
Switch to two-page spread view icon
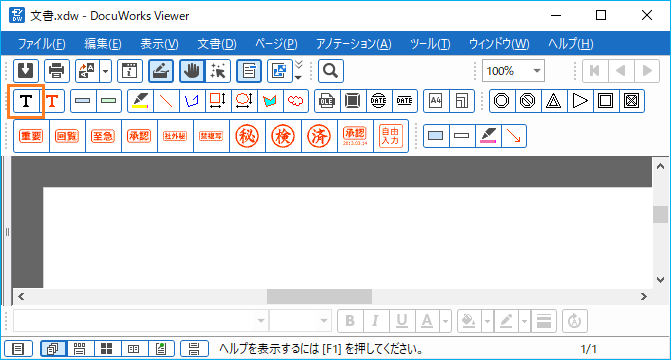134,349
